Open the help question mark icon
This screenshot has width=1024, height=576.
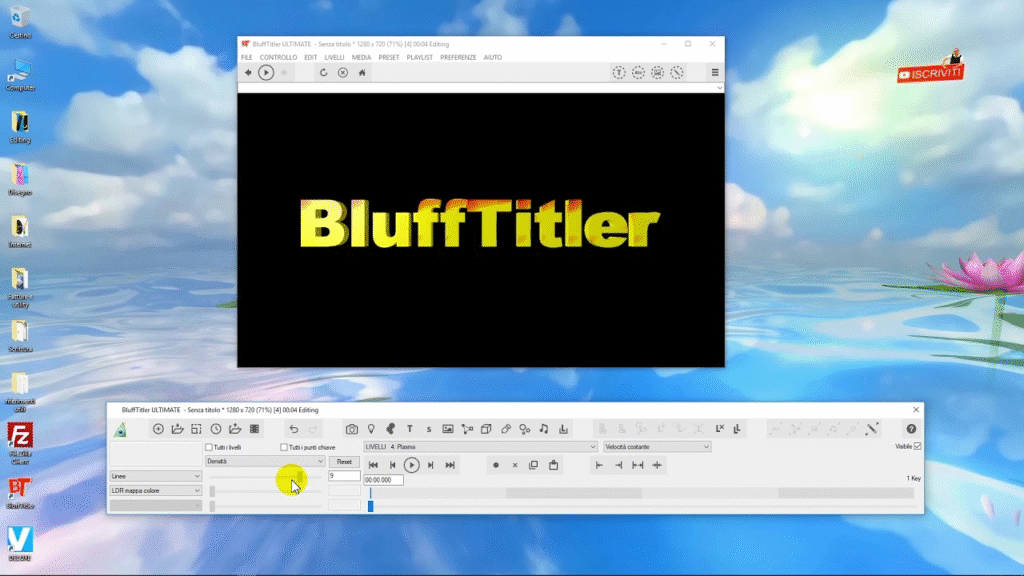tap(911, 429)
